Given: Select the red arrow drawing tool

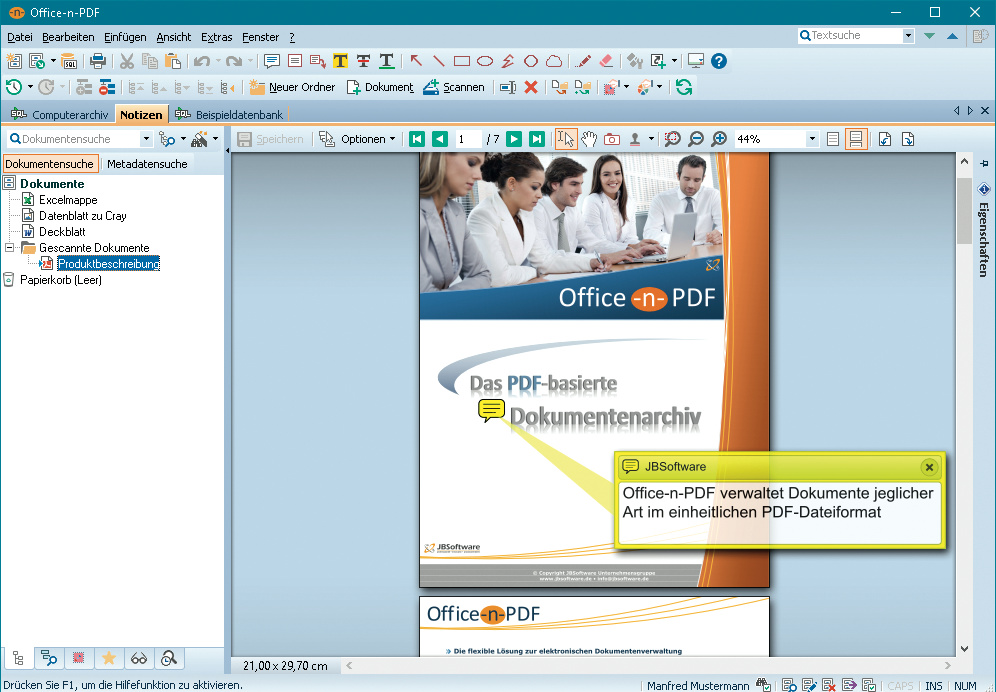Looking at the screenshot, I should point(416,61).
